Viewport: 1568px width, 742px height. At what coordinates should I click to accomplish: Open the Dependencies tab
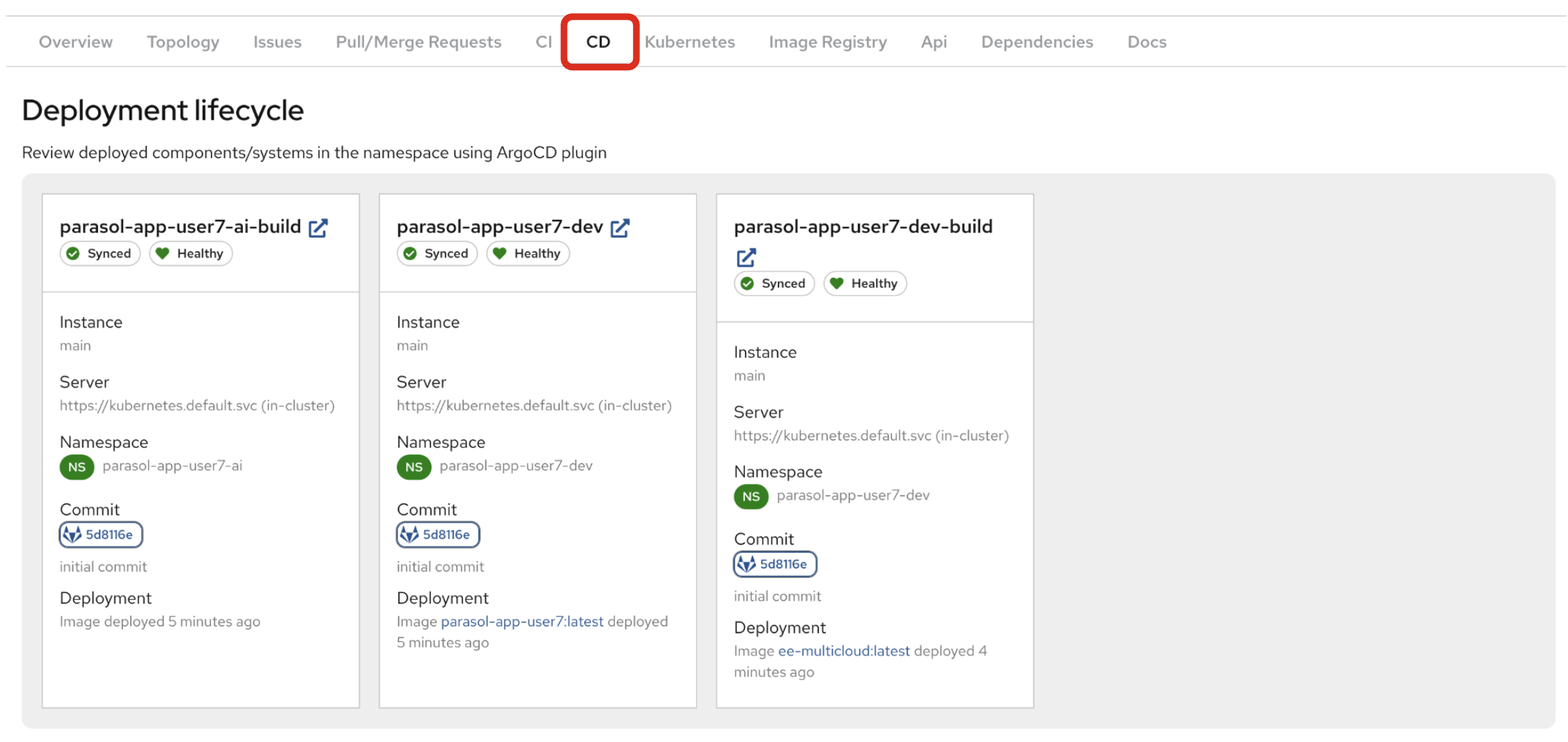[x=1037, y=42]
